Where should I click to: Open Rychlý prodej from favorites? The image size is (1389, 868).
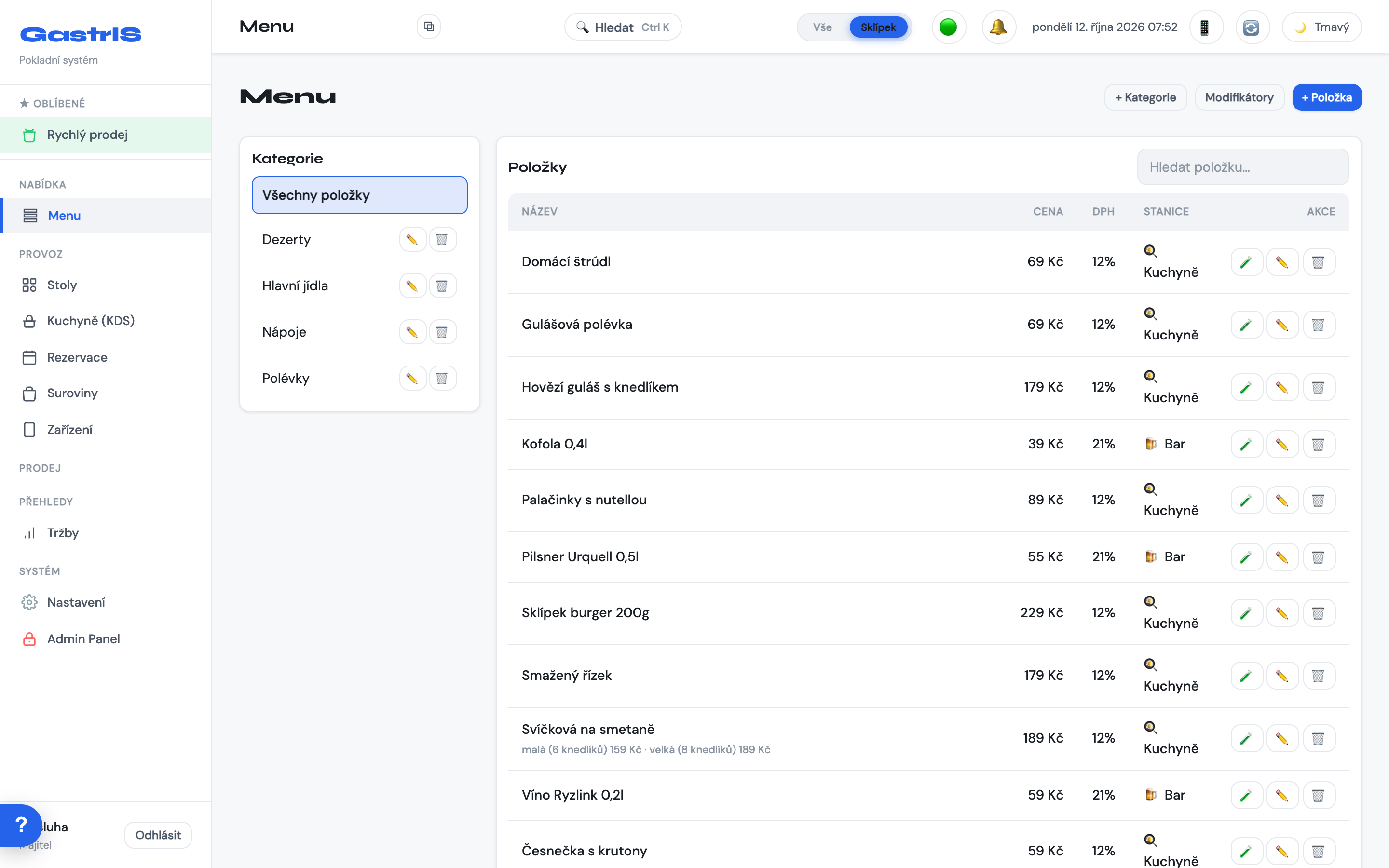coord(106,135)
